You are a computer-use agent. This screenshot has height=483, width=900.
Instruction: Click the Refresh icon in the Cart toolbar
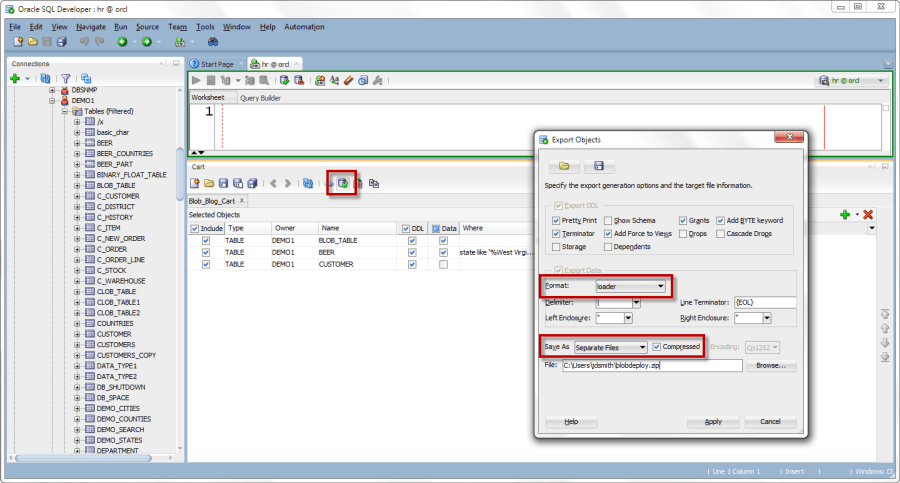pyautogui.click(x=308, y=183)
